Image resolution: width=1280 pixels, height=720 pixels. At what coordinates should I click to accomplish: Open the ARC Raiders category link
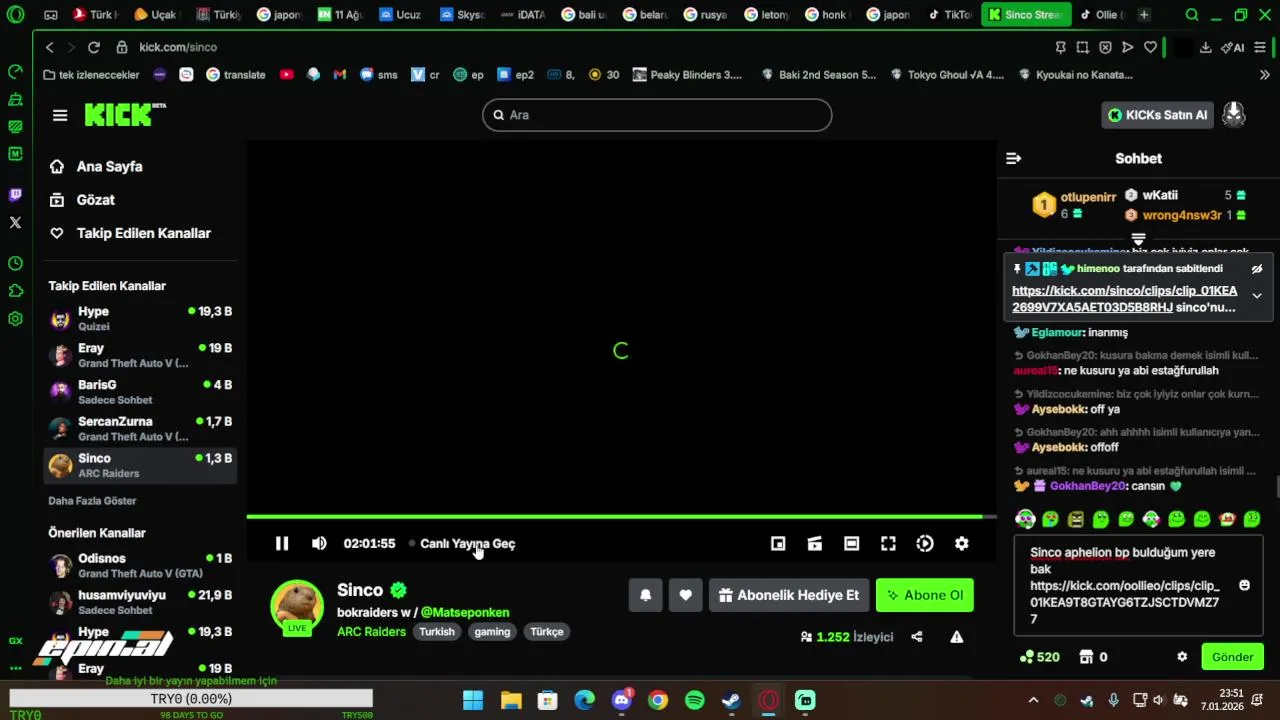click(x=371, y=631)
